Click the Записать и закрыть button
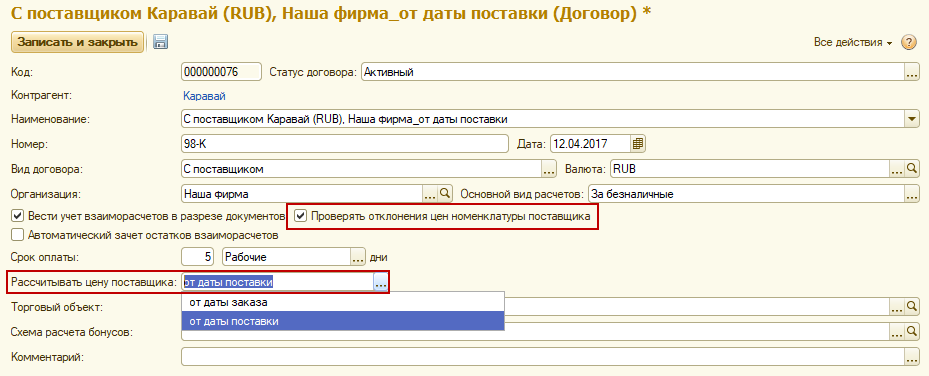Image resolution: width=929 pixels, height=376 pixels. [x=78, y=42]
